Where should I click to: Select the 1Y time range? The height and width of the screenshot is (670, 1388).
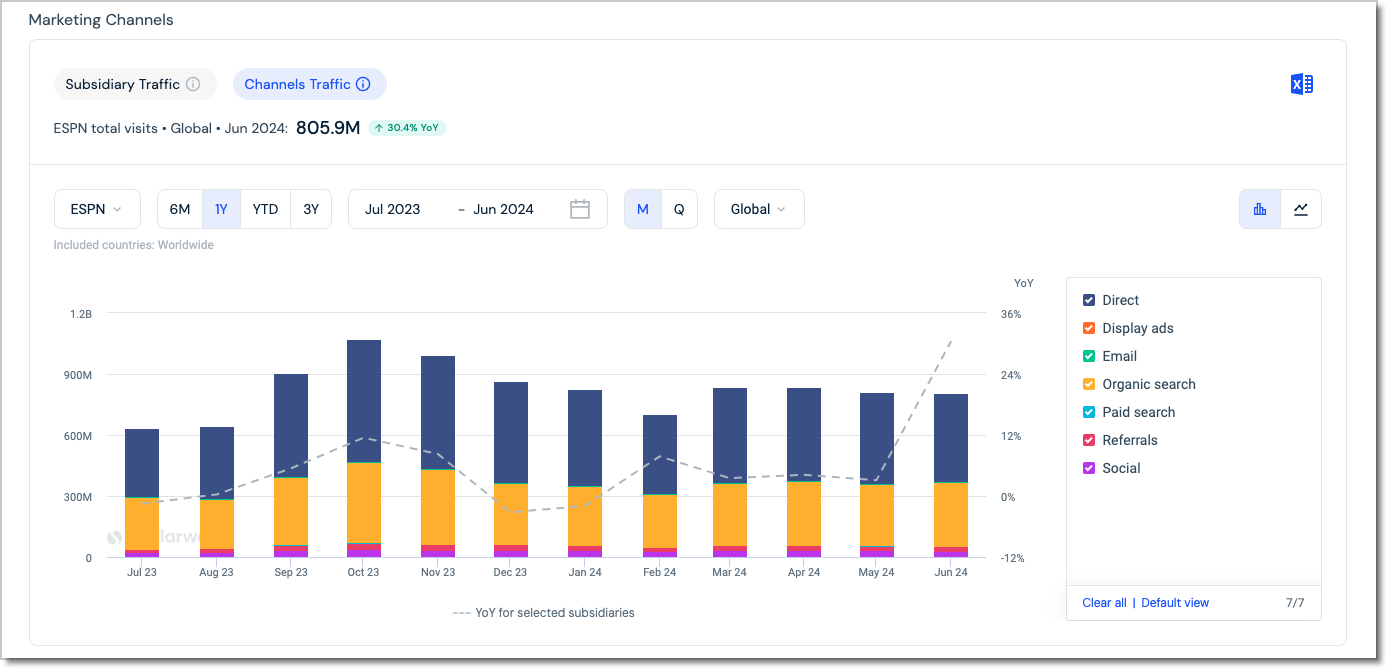pos(221,209)
